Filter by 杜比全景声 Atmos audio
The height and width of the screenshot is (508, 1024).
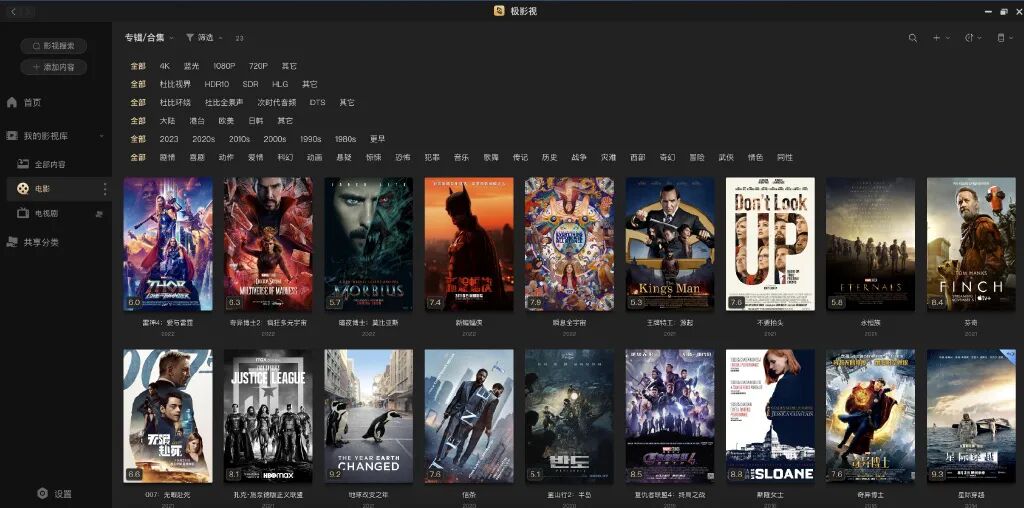[x=224, y=103]
